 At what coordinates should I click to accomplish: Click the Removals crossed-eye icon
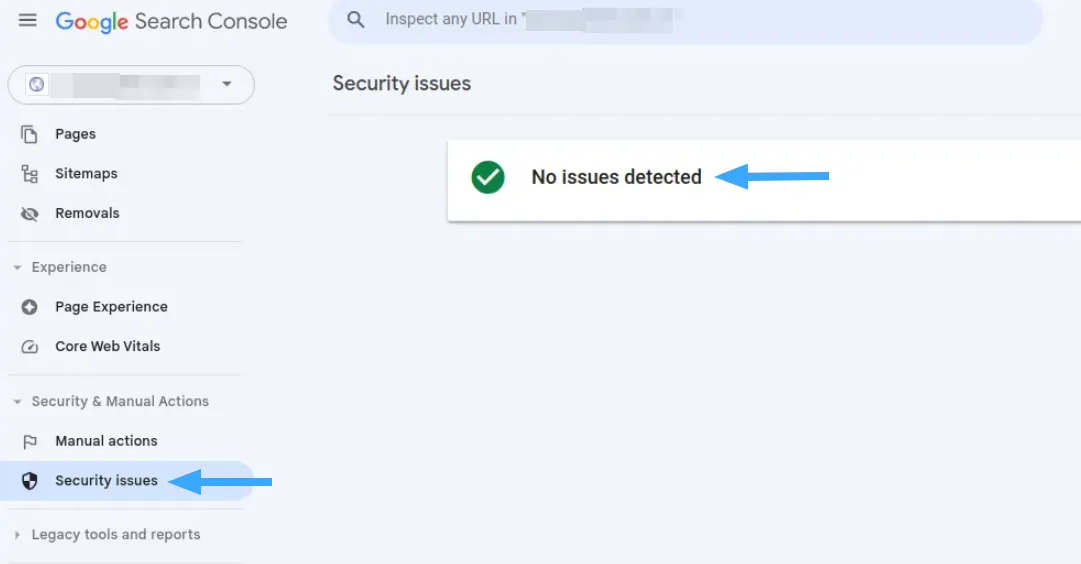tap(30, 214)
